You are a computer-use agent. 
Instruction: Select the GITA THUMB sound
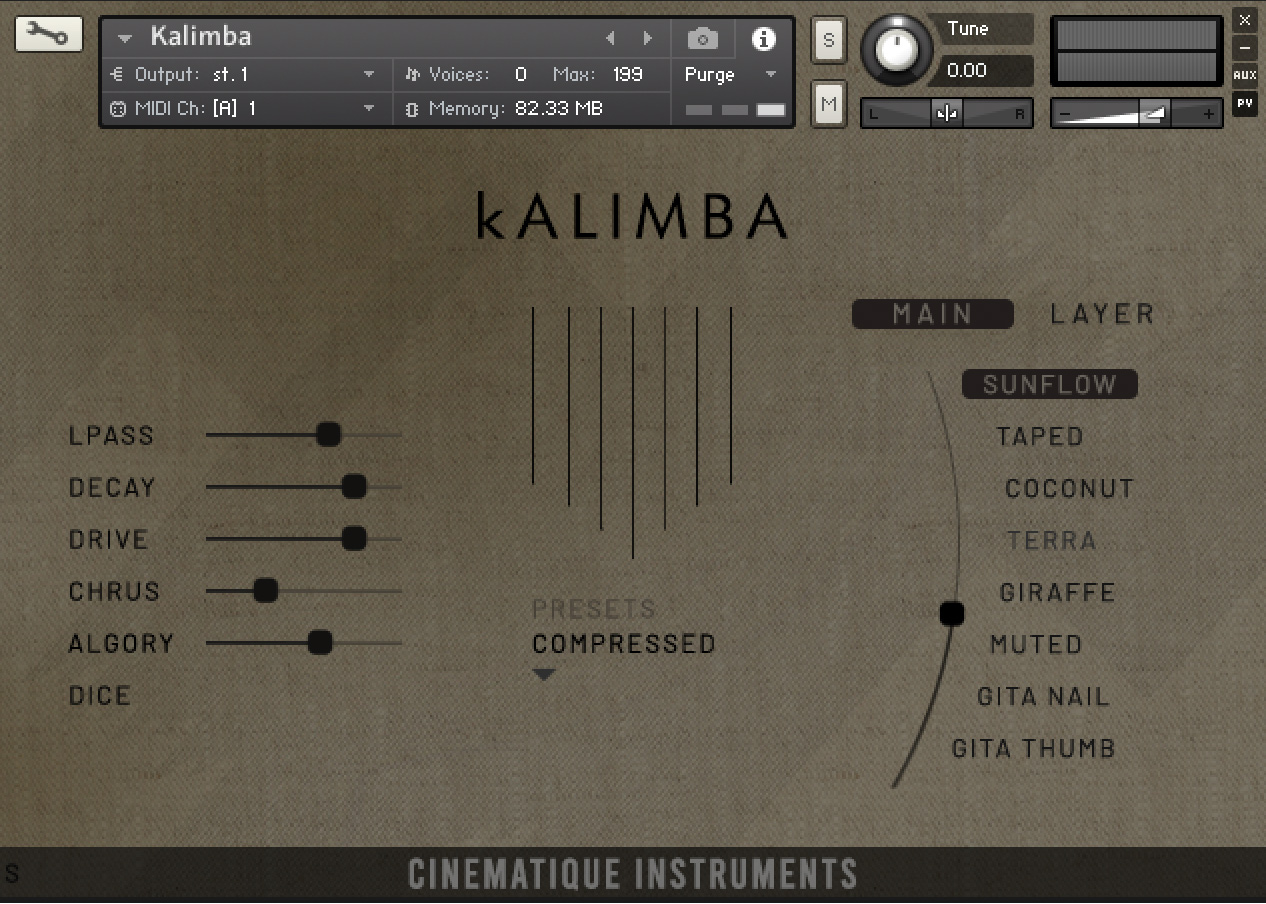[x=1033, y=749]
